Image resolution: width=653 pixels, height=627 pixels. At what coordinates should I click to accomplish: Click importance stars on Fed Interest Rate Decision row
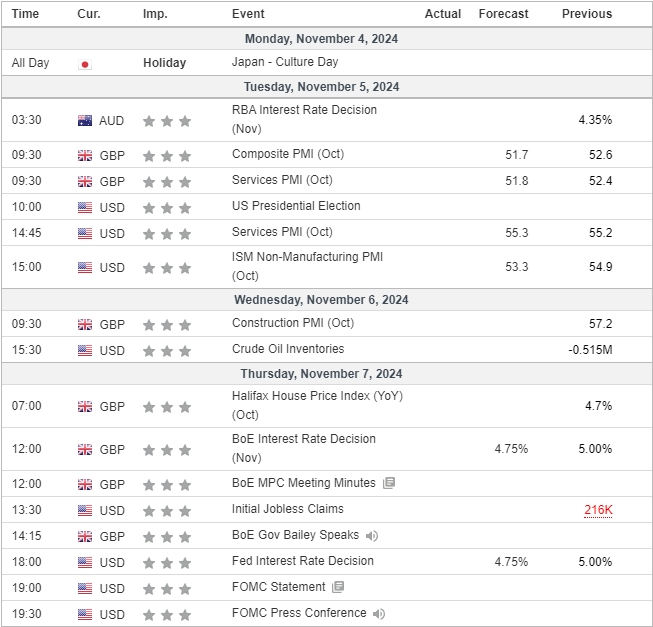(167, 563)
